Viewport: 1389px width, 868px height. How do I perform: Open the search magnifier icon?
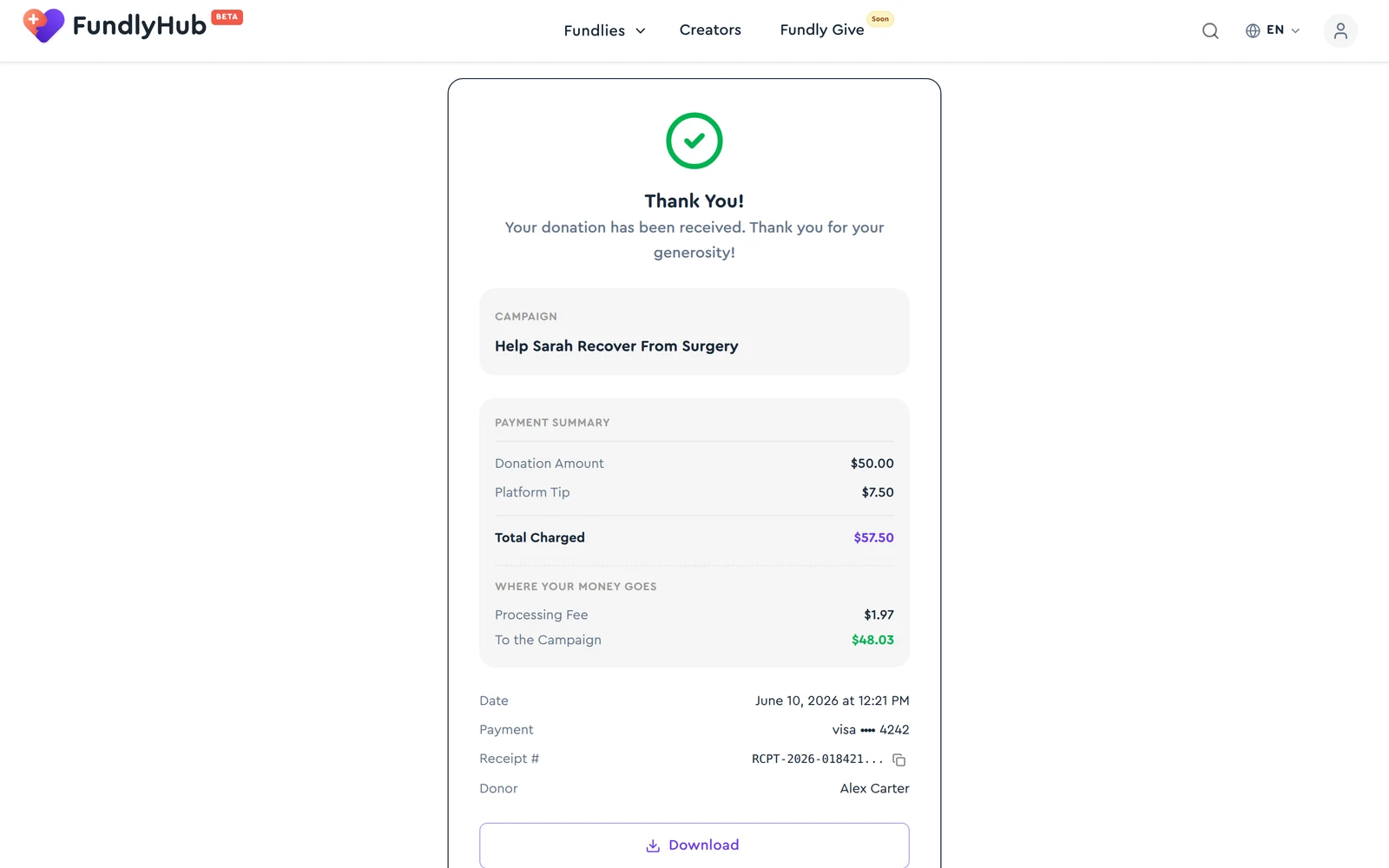click(1210, 31)
